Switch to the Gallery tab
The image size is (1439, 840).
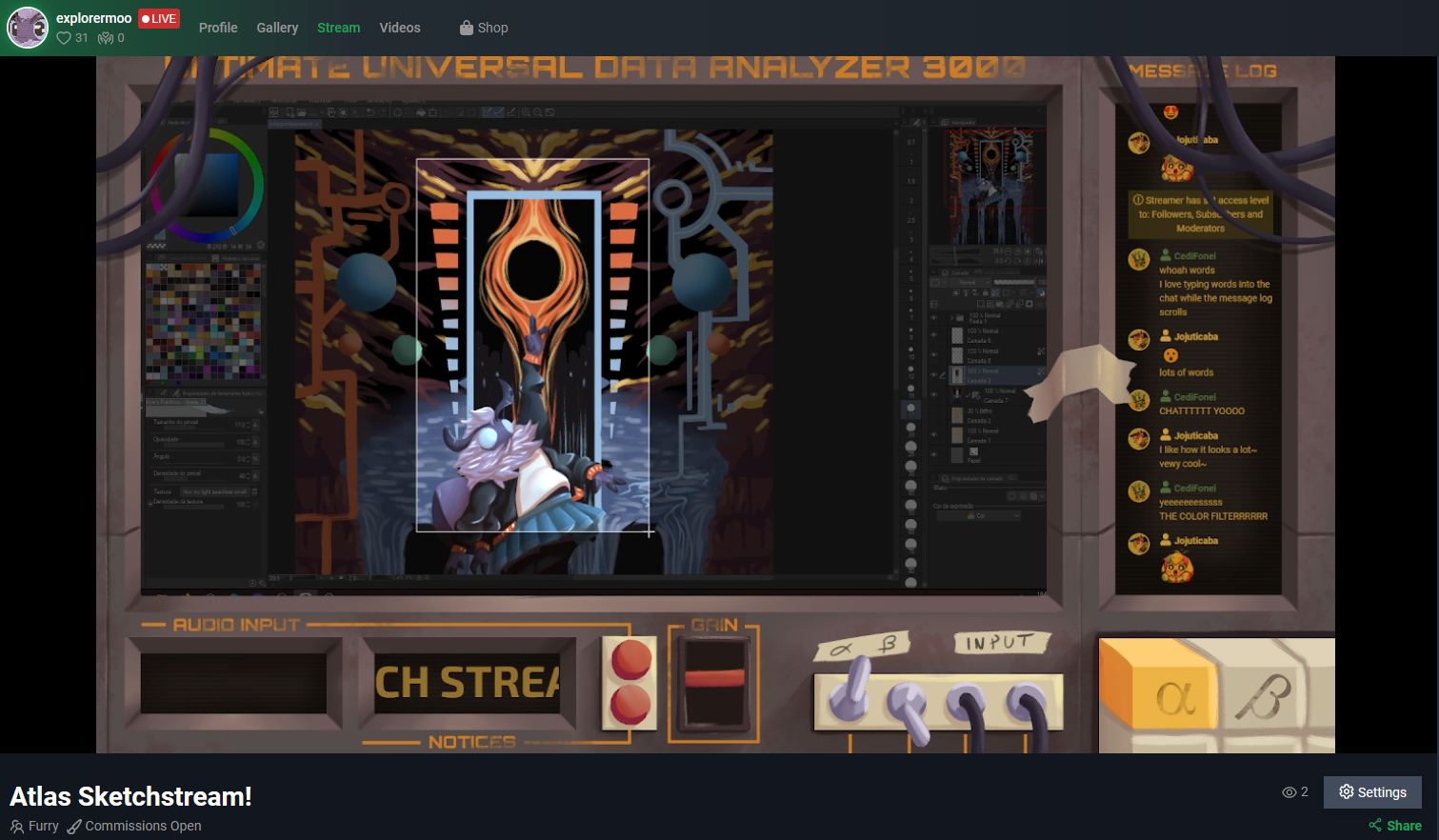click(x=277, y=28)
